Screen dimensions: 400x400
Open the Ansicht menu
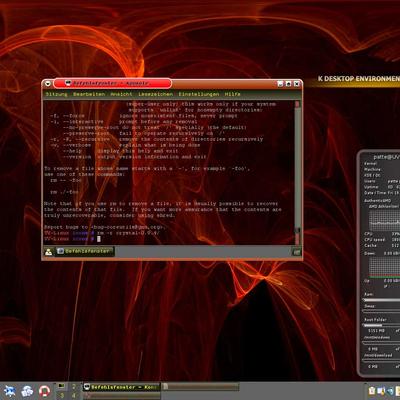pos(121,94)
